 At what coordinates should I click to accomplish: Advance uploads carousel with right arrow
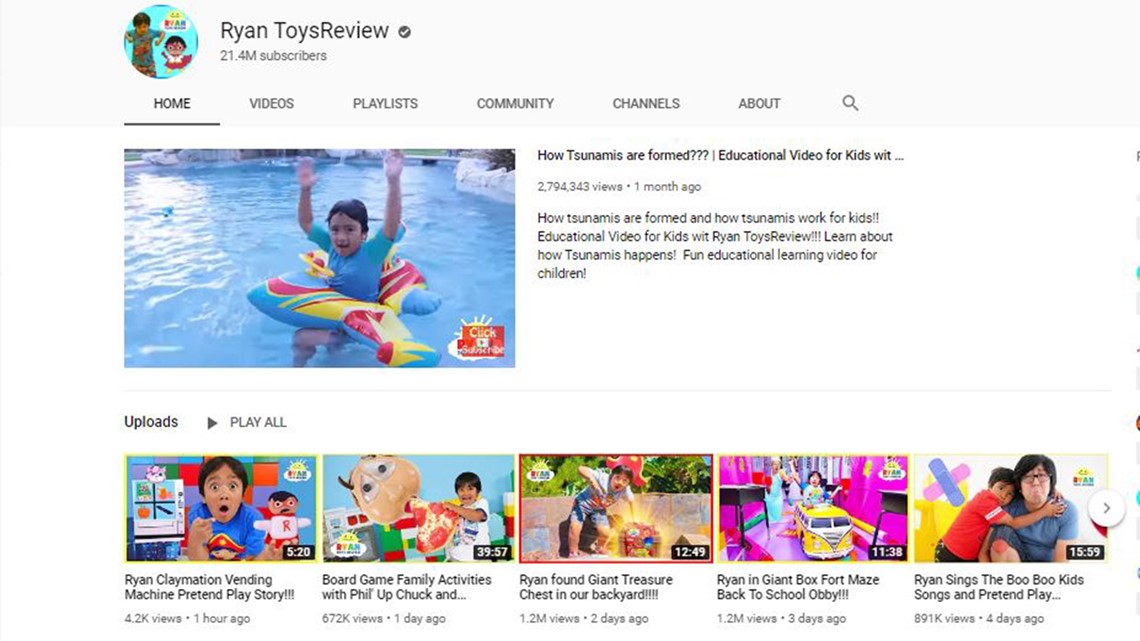pyautogui.click(x=1106, y=508)
